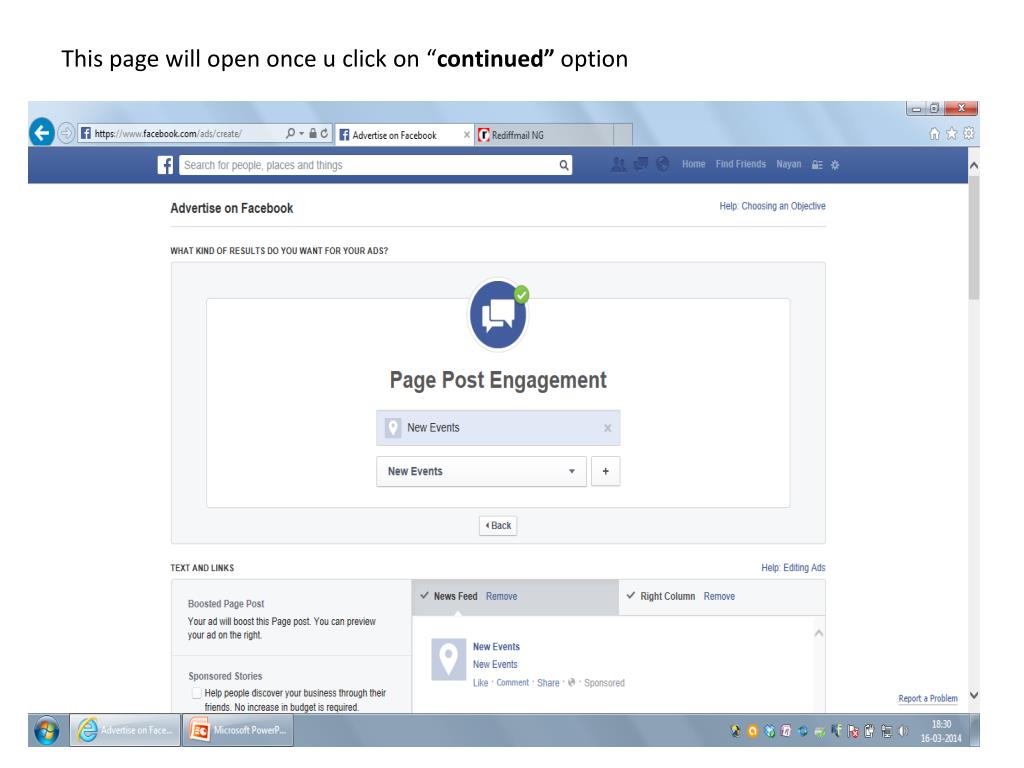Click the Windows Start orb
Image resolution: width=1024 pixels, height=768 pixels.
(x=46, y=730)
